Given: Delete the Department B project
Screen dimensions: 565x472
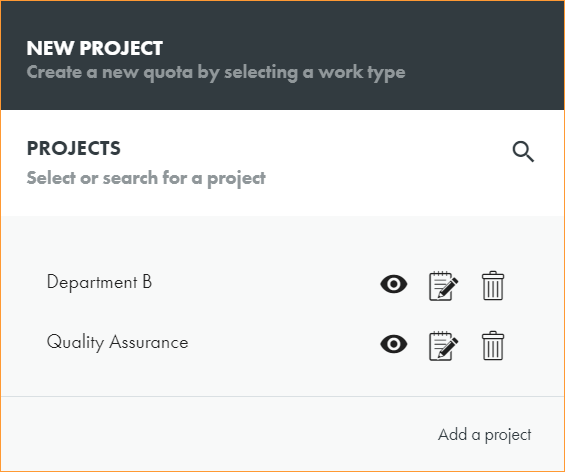Looking at the screenshot, I should [x=493, y=285].
